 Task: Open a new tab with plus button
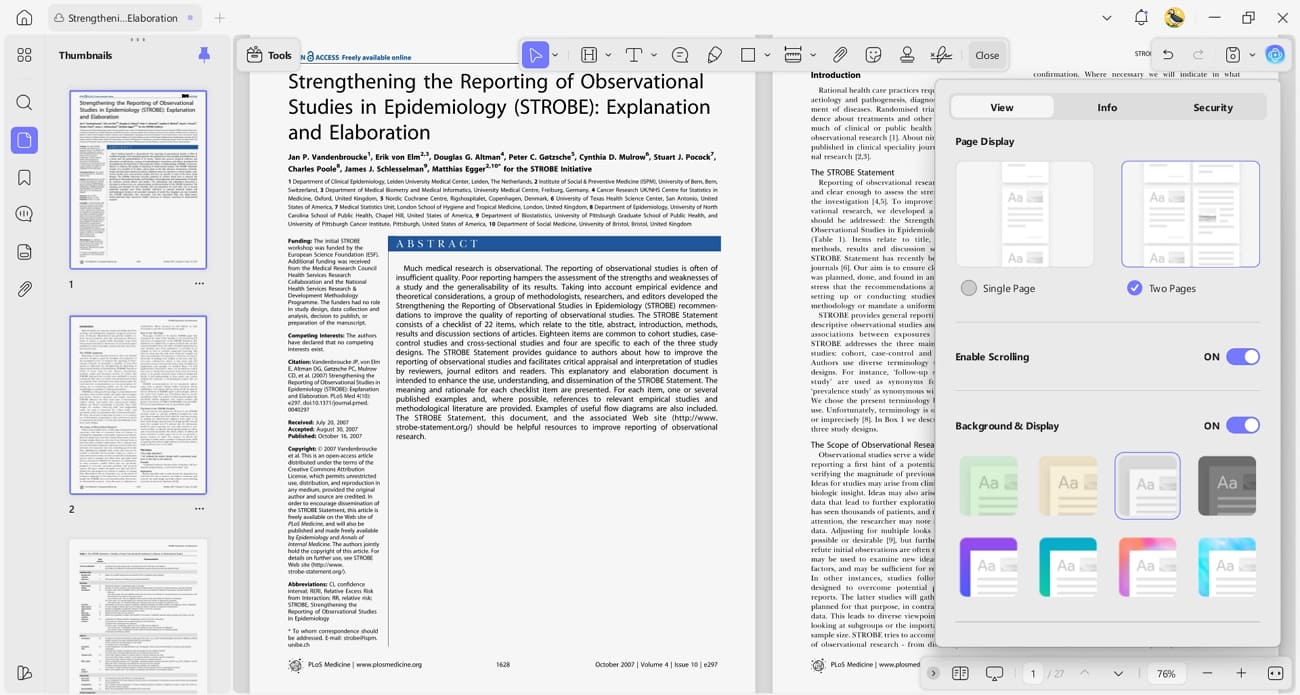pyautogui.click(x=219, y=18)
